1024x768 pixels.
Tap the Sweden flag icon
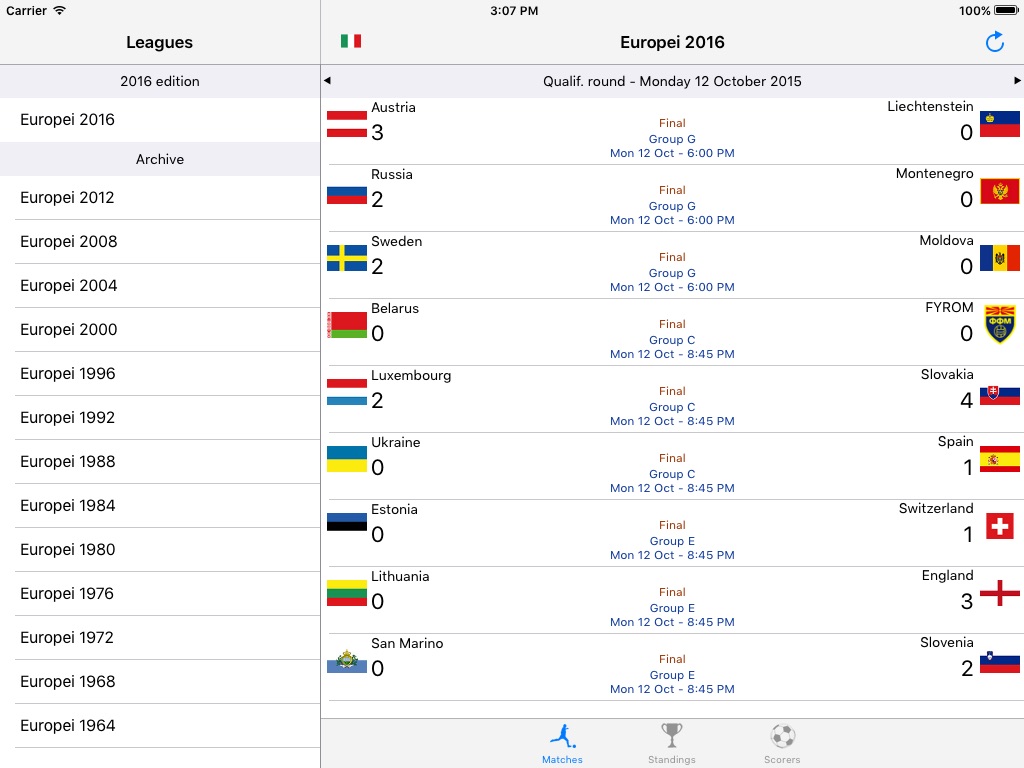tap(347, 257)
